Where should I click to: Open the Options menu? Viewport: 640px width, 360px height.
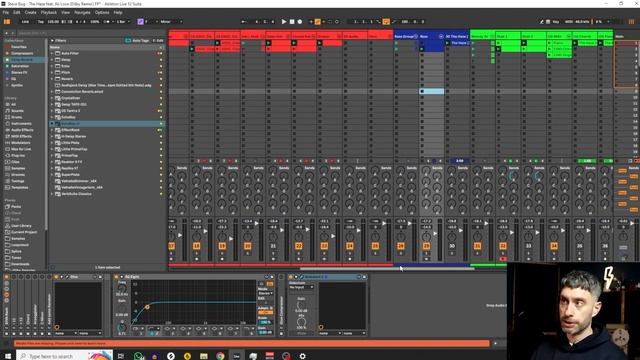[x=102, y=13]
